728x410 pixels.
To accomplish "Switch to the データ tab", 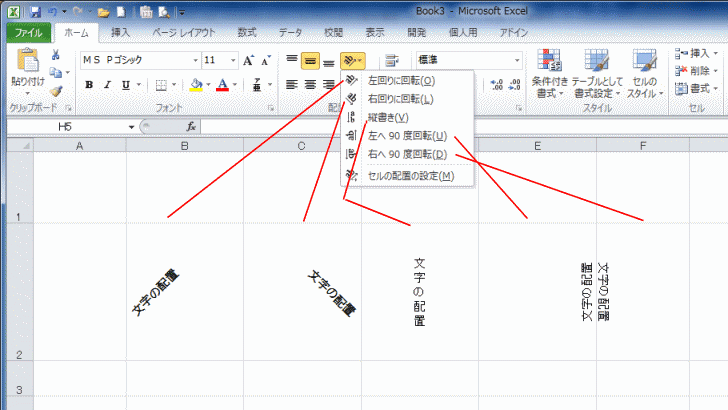I will (290, 33).
